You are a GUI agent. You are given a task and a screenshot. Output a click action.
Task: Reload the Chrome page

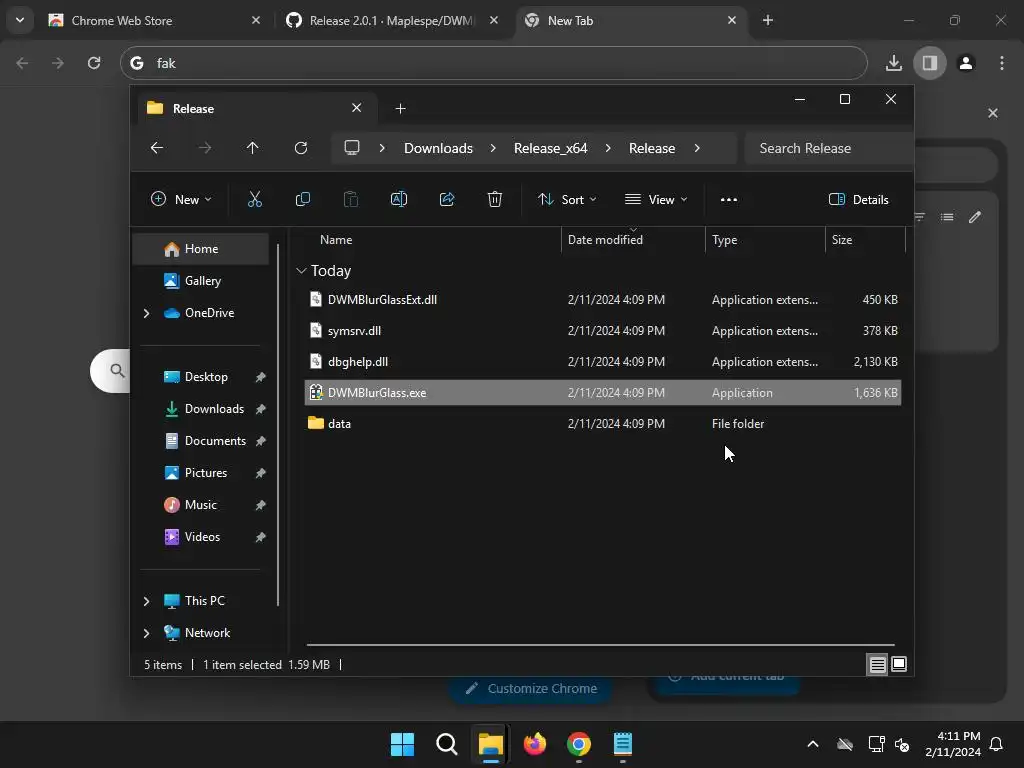coord(94,63)
